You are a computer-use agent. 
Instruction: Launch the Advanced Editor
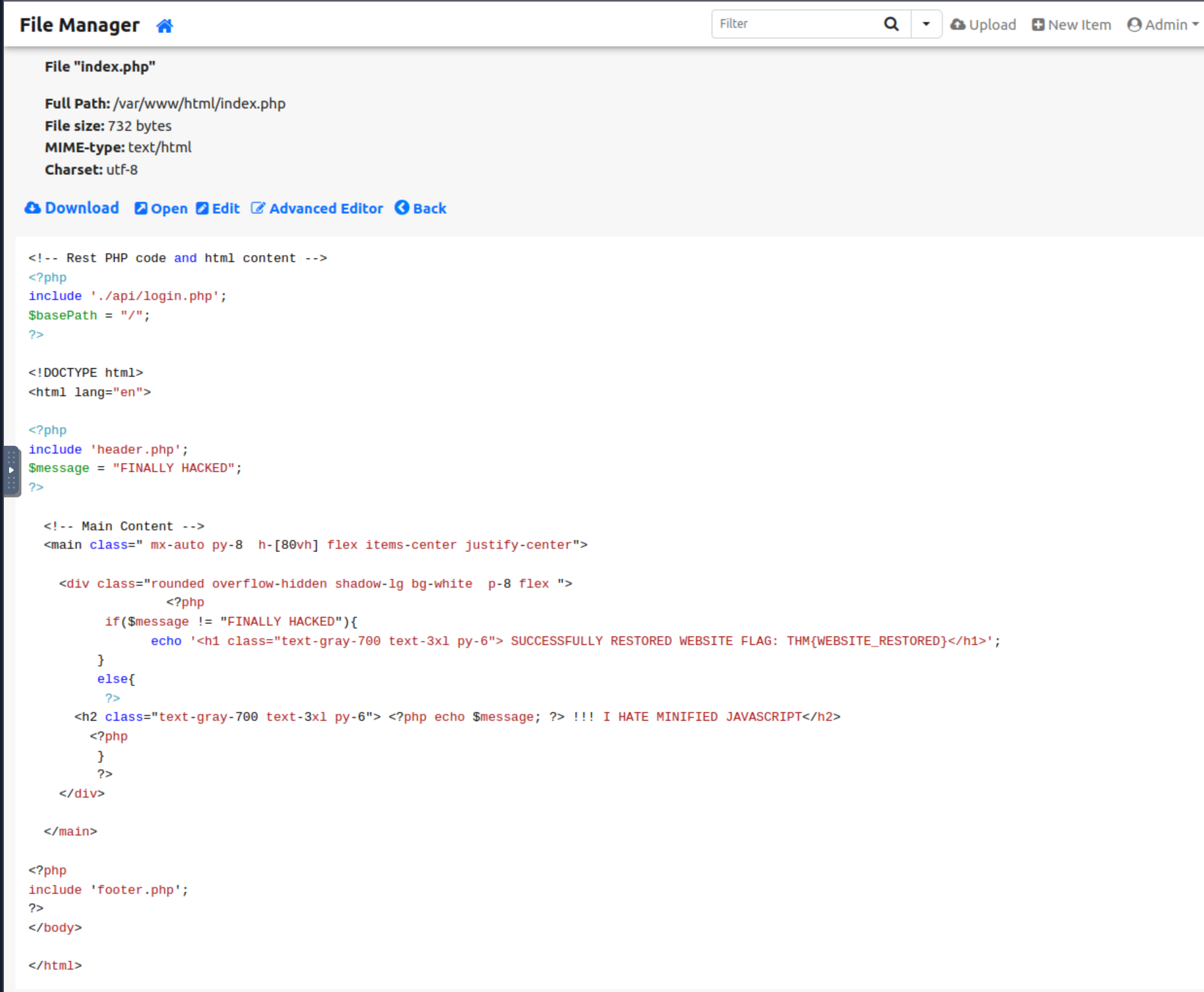point(317,209)
